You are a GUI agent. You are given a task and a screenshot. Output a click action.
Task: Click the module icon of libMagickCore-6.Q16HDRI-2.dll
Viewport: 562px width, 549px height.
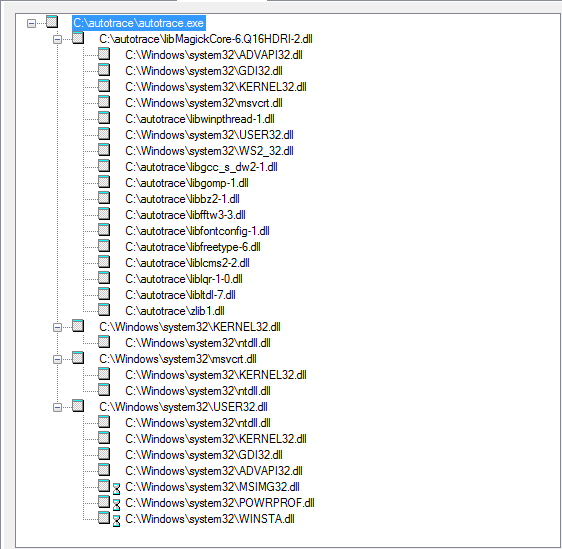pyautogui.click(x=78, y=37)
